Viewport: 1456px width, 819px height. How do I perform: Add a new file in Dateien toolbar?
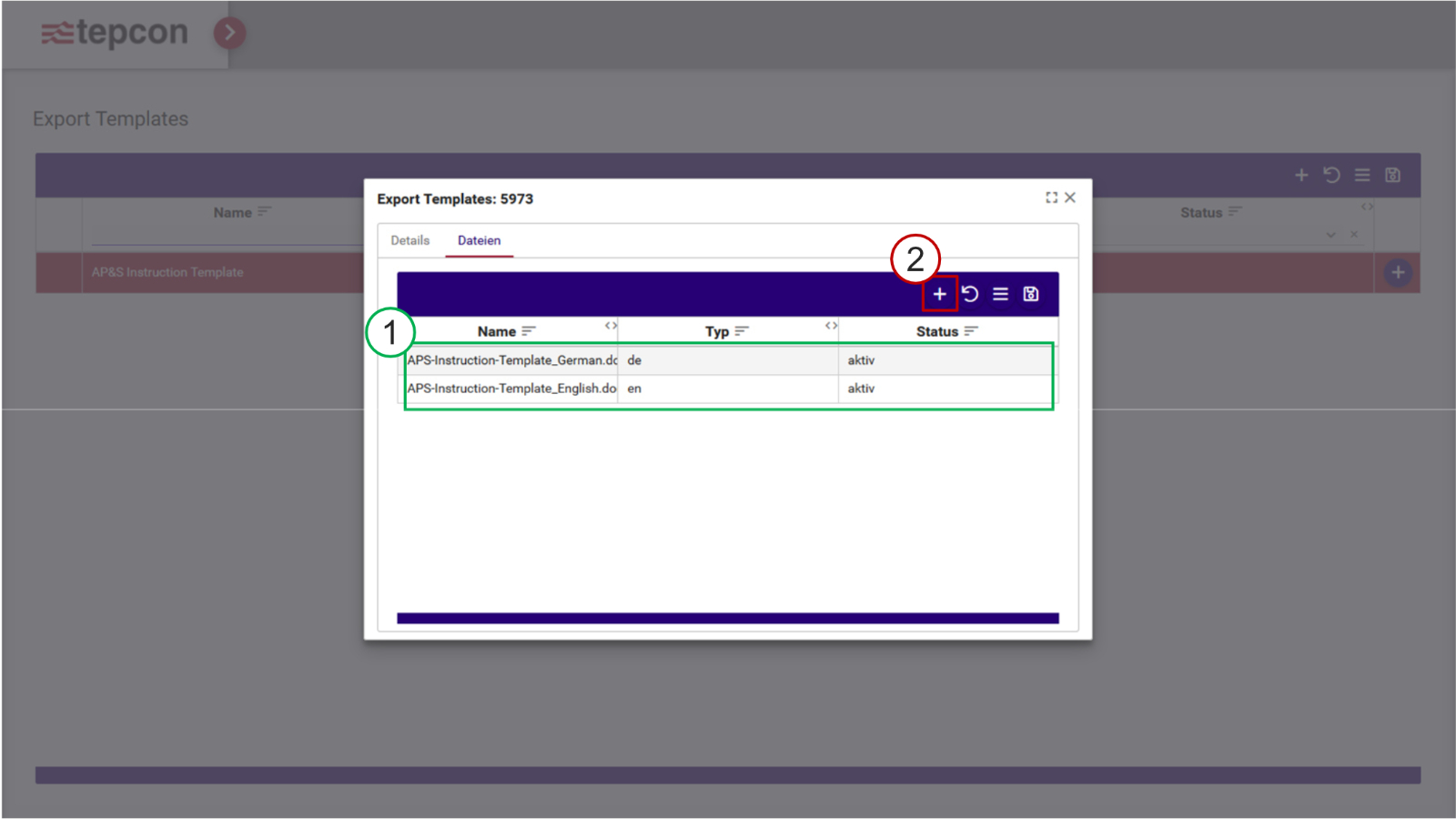939,294
